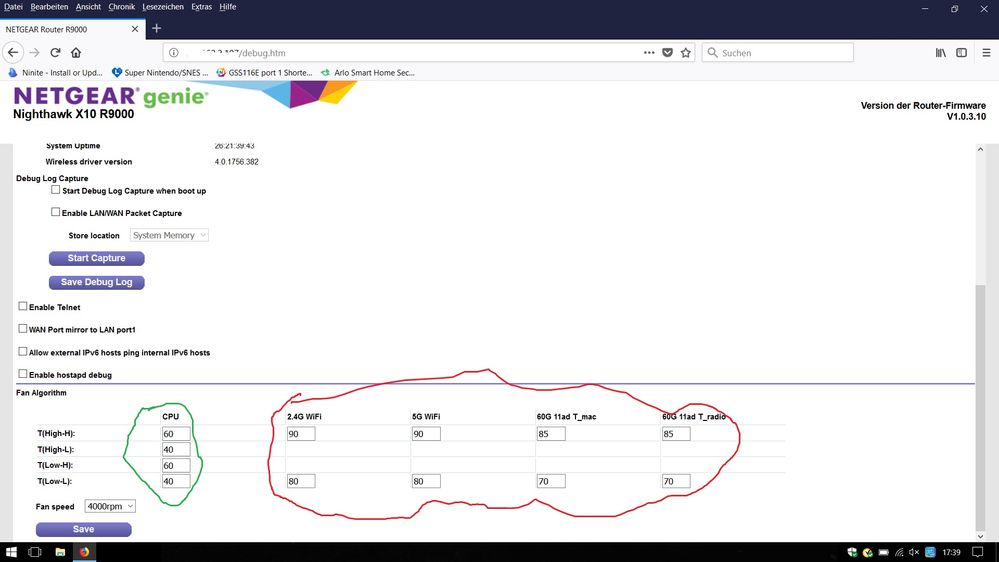Enable WAN Port mirror to LAN port1
This screenshot has width=999, height=562.
pyautogui.click(x=23, y=329)
